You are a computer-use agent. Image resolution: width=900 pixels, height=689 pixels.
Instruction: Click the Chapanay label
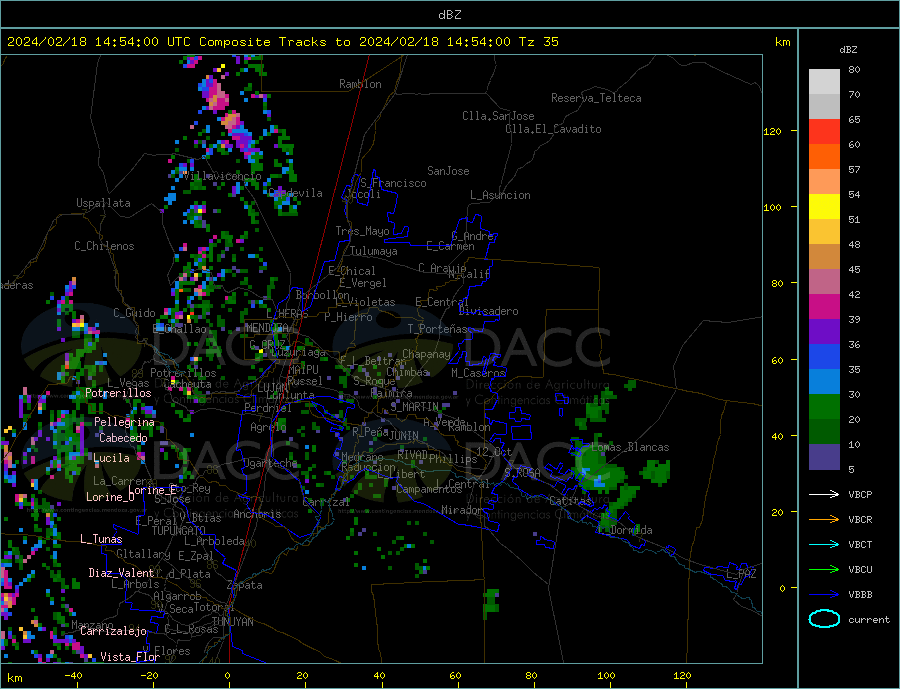426,354
